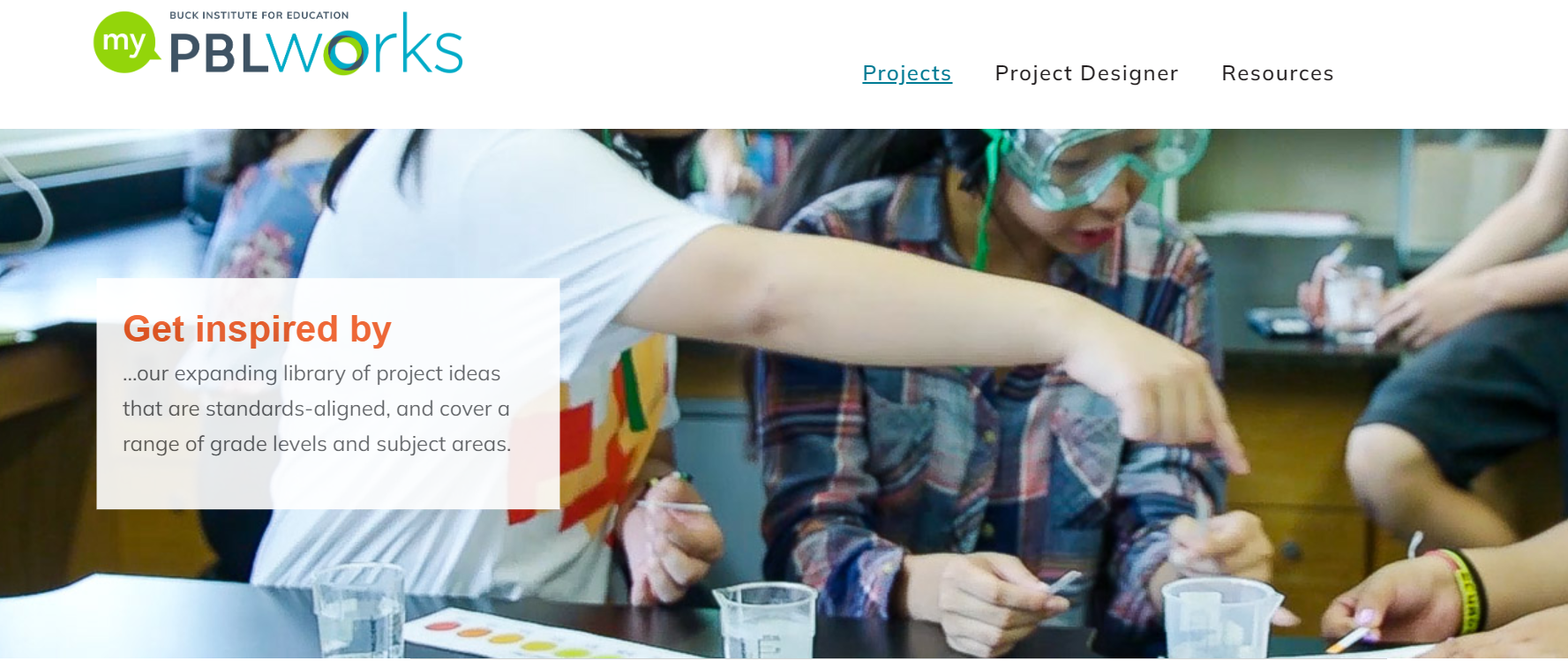The image size is (1568, 661).
Task: Click the center plastic beaker on table
Action: click(x=764, y=620)
